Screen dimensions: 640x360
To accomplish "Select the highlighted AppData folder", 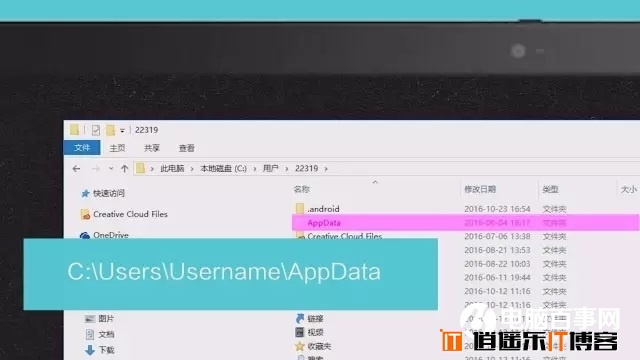I will [x=465, y=222].
